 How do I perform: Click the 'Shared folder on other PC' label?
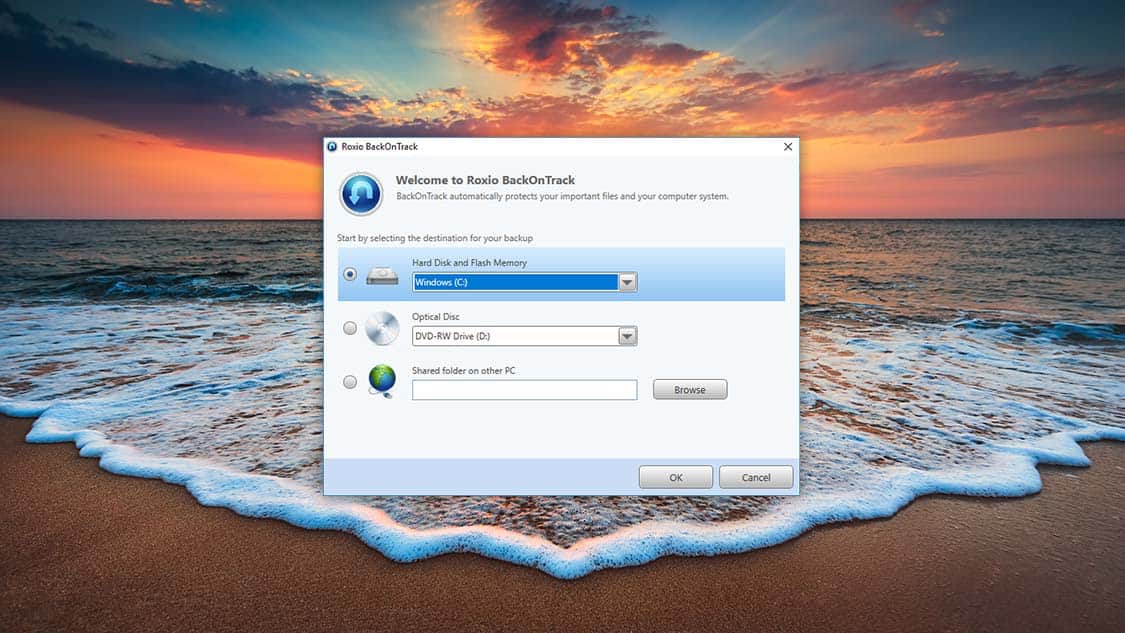click(x=463, y=370)
